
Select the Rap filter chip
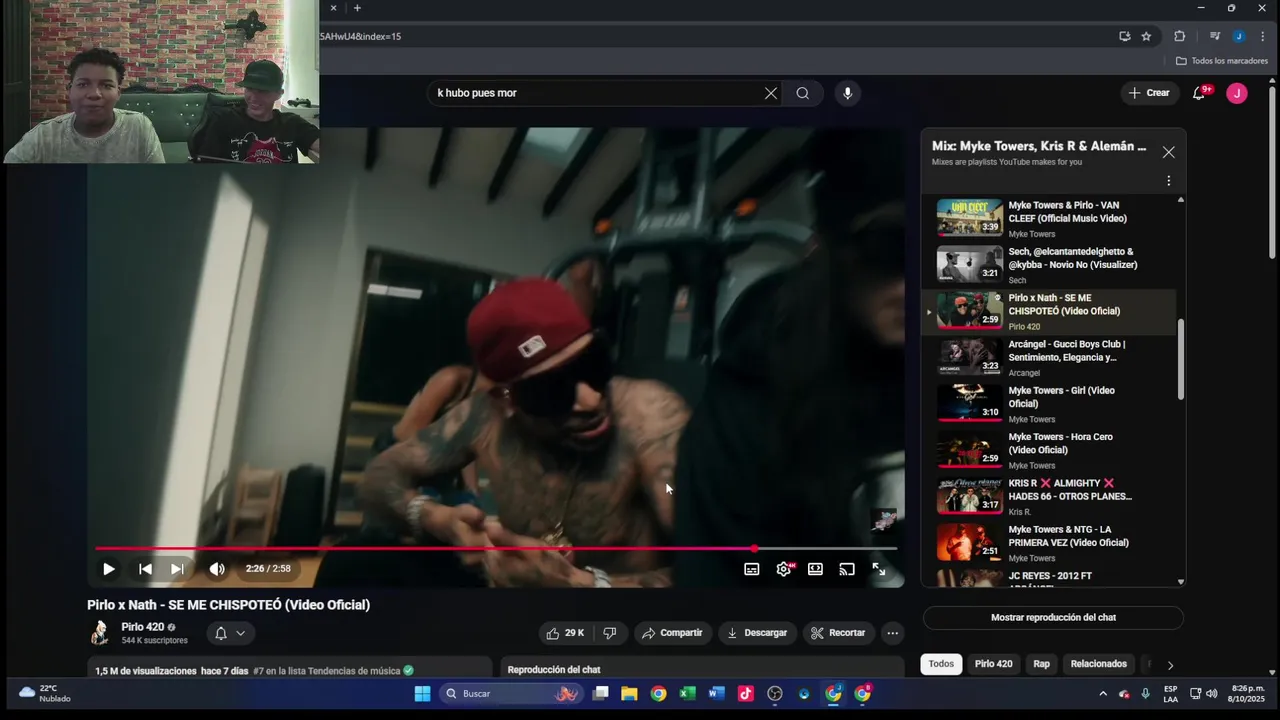[x=1041, y=664]
